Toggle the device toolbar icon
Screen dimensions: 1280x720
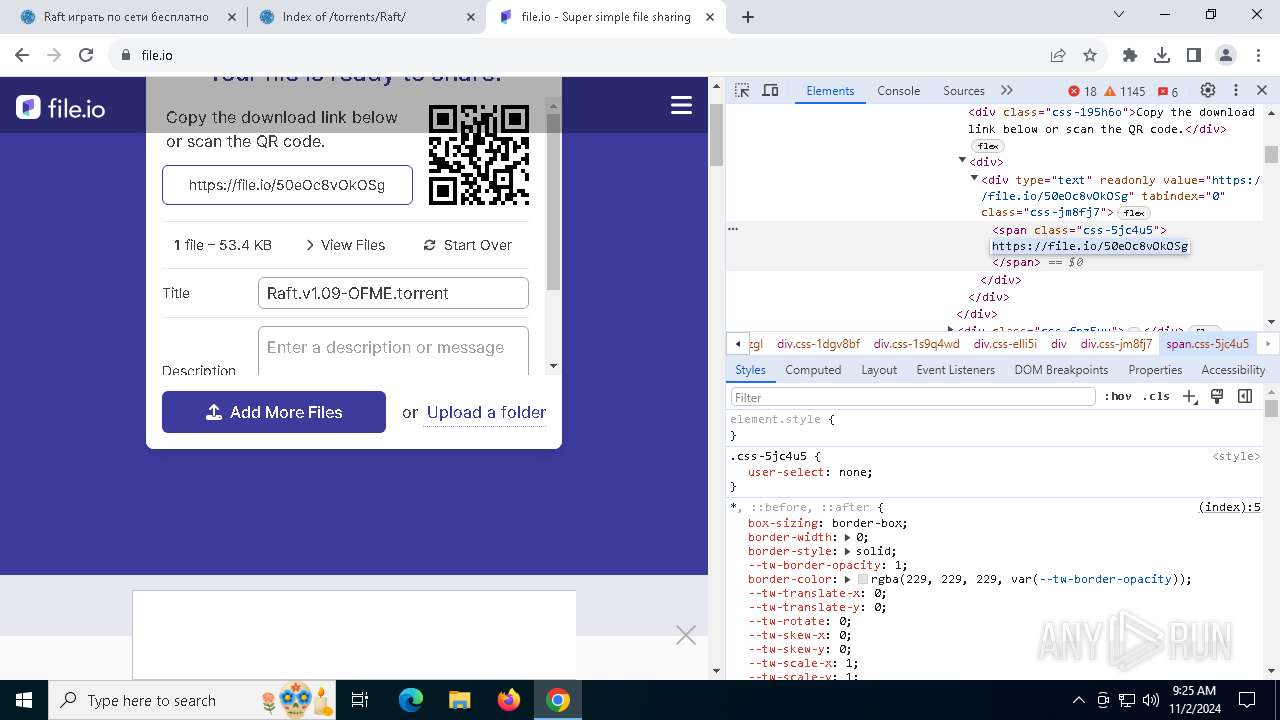pyautogui.click(x=770, y=90)
